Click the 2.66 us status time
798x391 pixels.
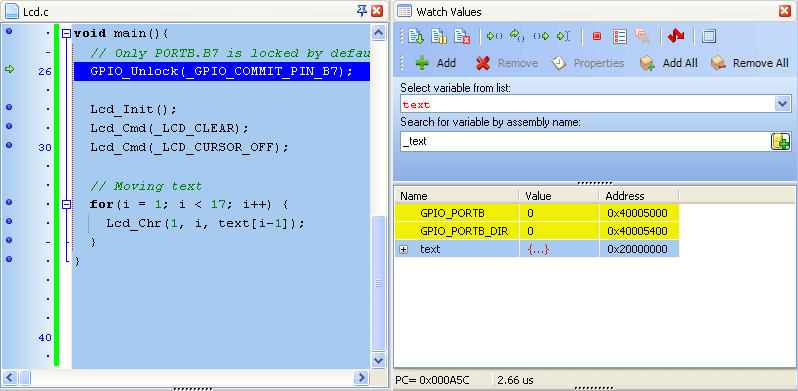pyautogui.click(x=515, y=380)
